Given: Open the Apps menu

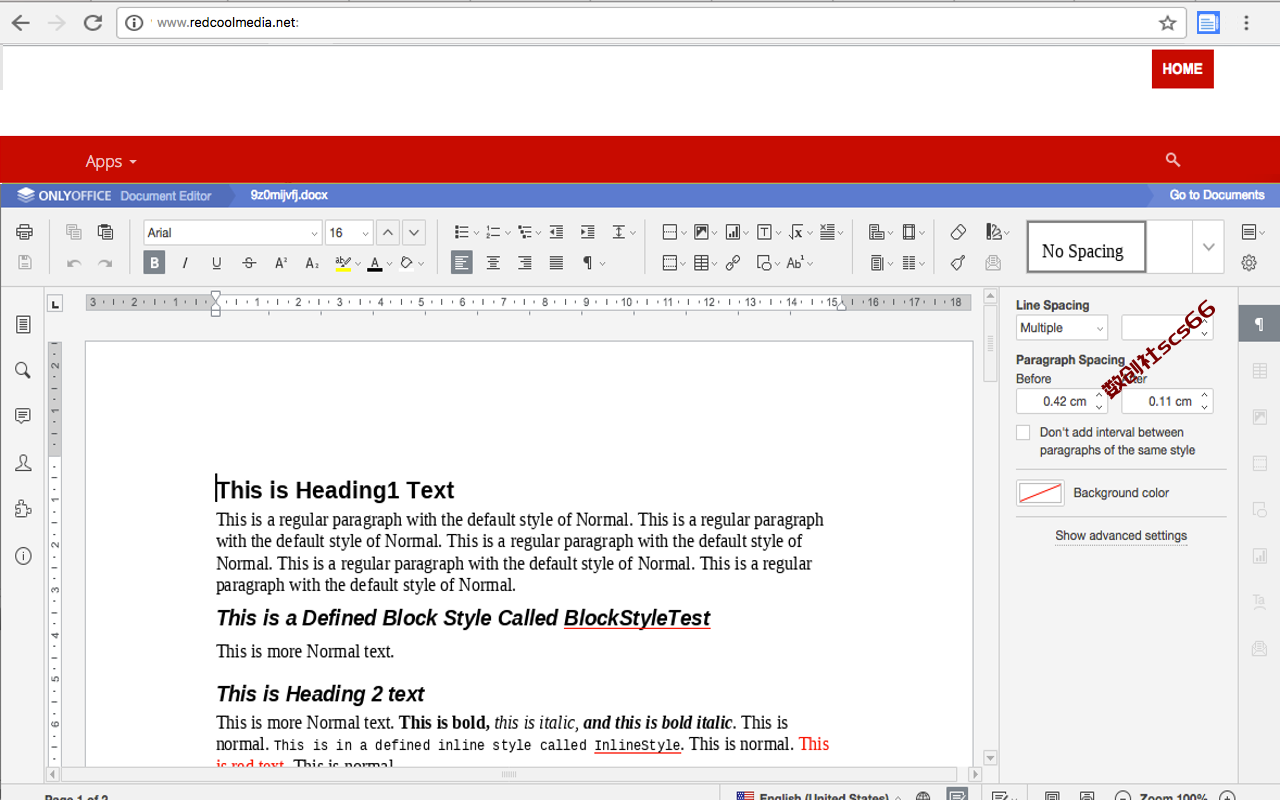Looking at the screenshot, I should 111,161.
